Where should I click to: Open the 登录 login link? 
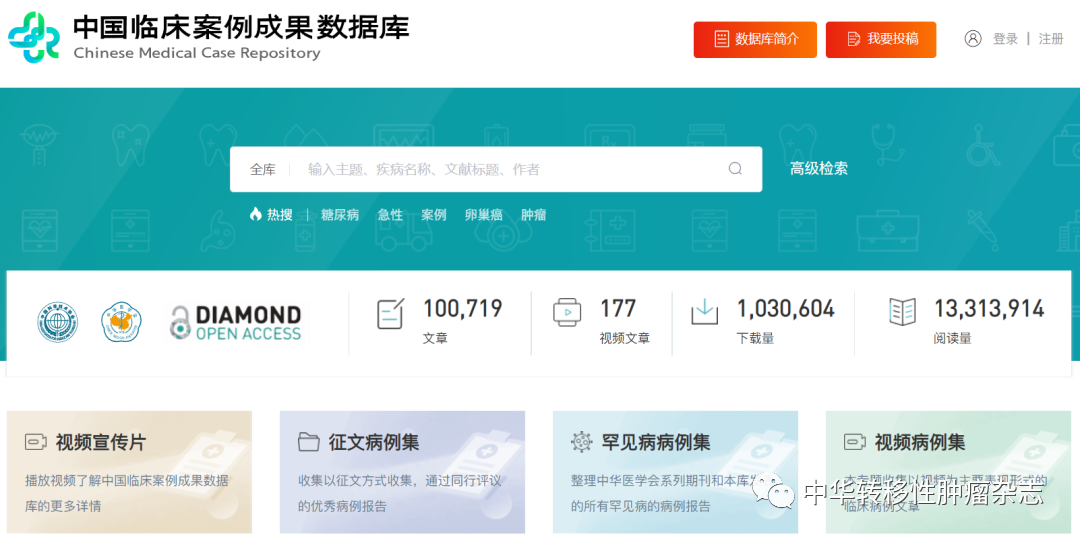point(1005,39)
